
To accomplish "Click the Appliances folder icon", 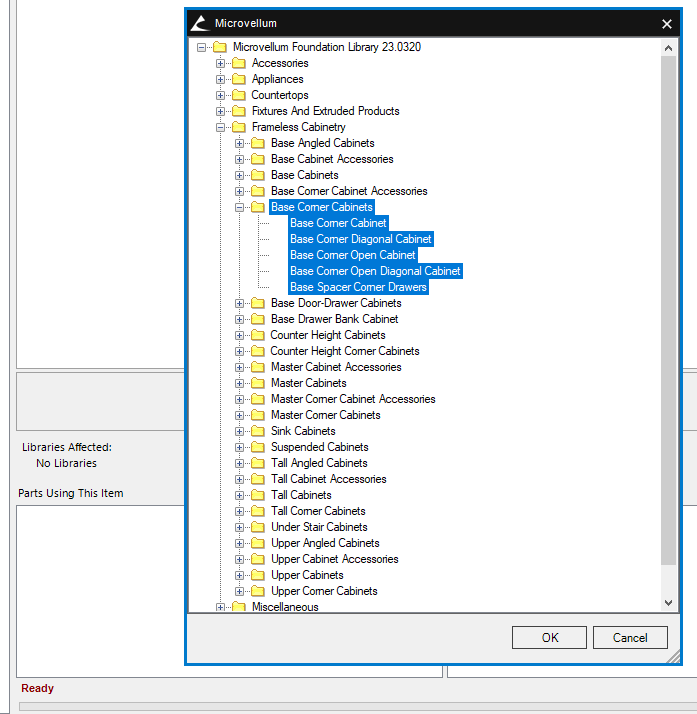I will coord(239,79).
